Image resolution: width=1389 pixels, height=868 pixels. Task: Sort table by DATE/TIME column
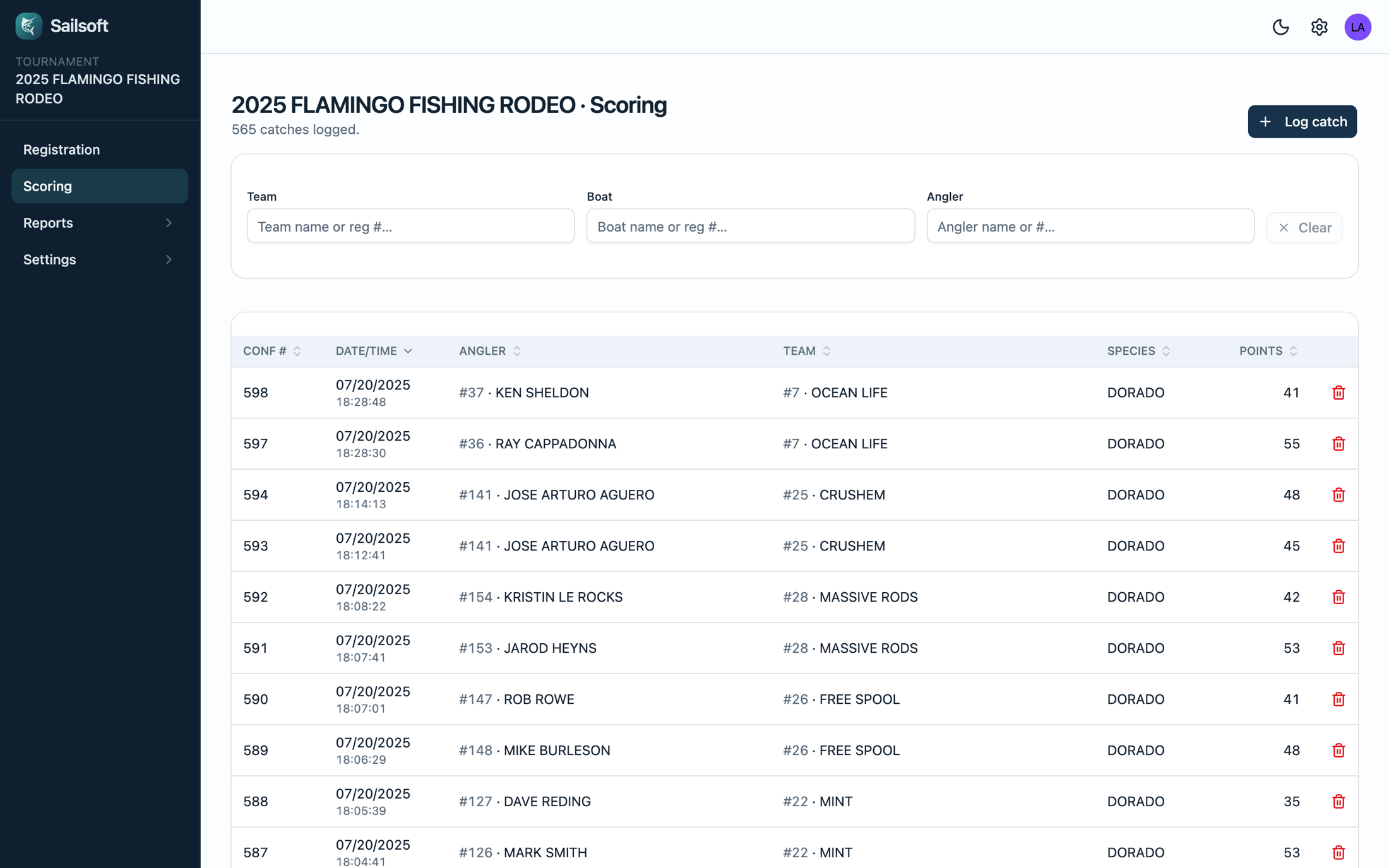point(374,351)
